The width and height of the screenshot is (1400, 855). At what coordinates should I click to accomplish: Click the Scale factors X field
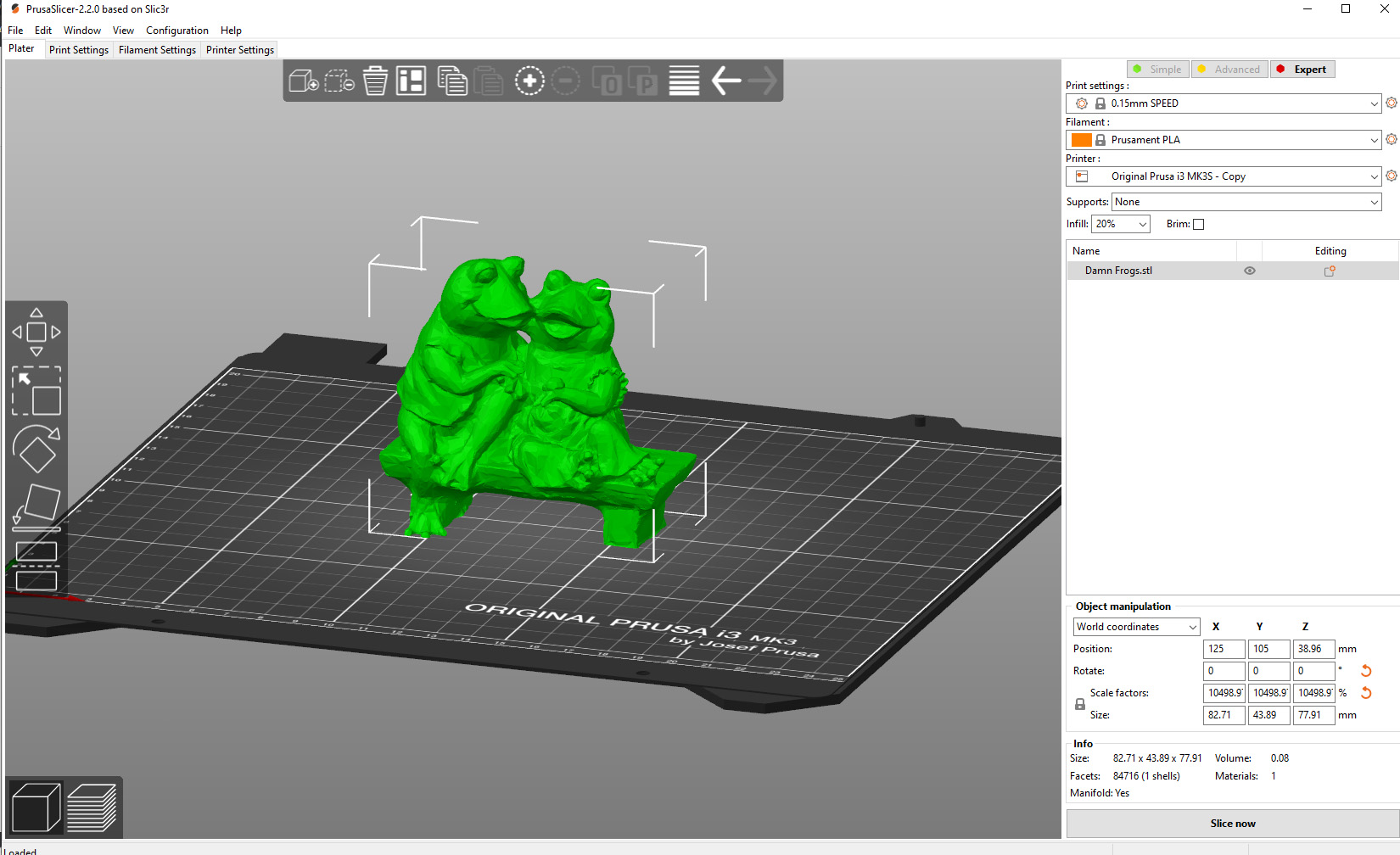tap(1224, 693)
